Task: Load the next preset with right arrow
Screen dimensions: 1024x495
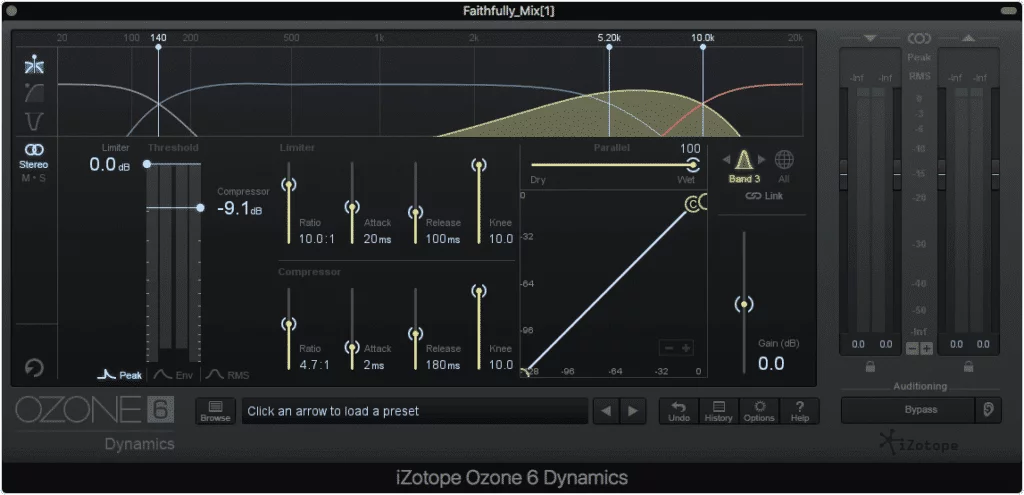Action: pyautogui.click(x=632, y=411)
